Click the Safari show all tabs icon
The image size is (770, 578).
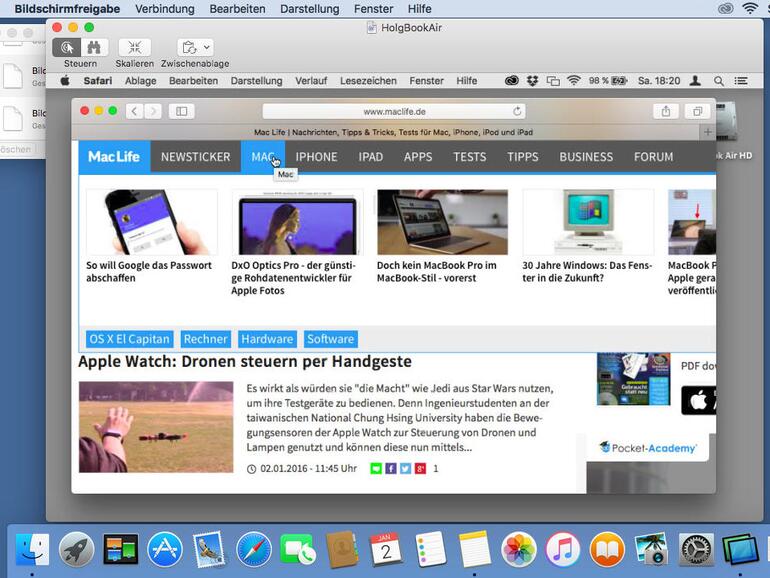[x=698, y=111]
